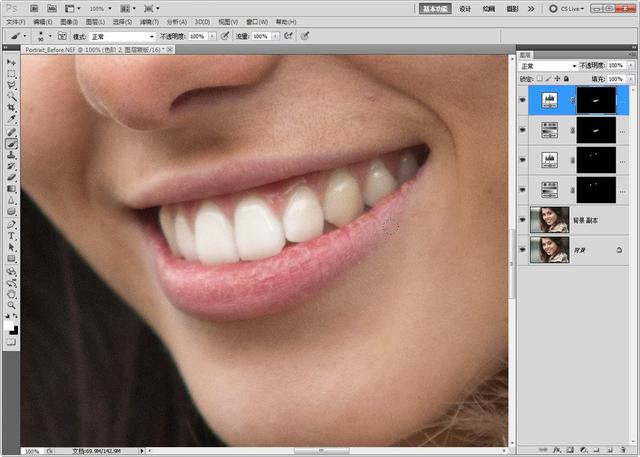The height and width of the screenshot is (457, 640).
Task: Select the Crop tool
Action: [11, 108]
